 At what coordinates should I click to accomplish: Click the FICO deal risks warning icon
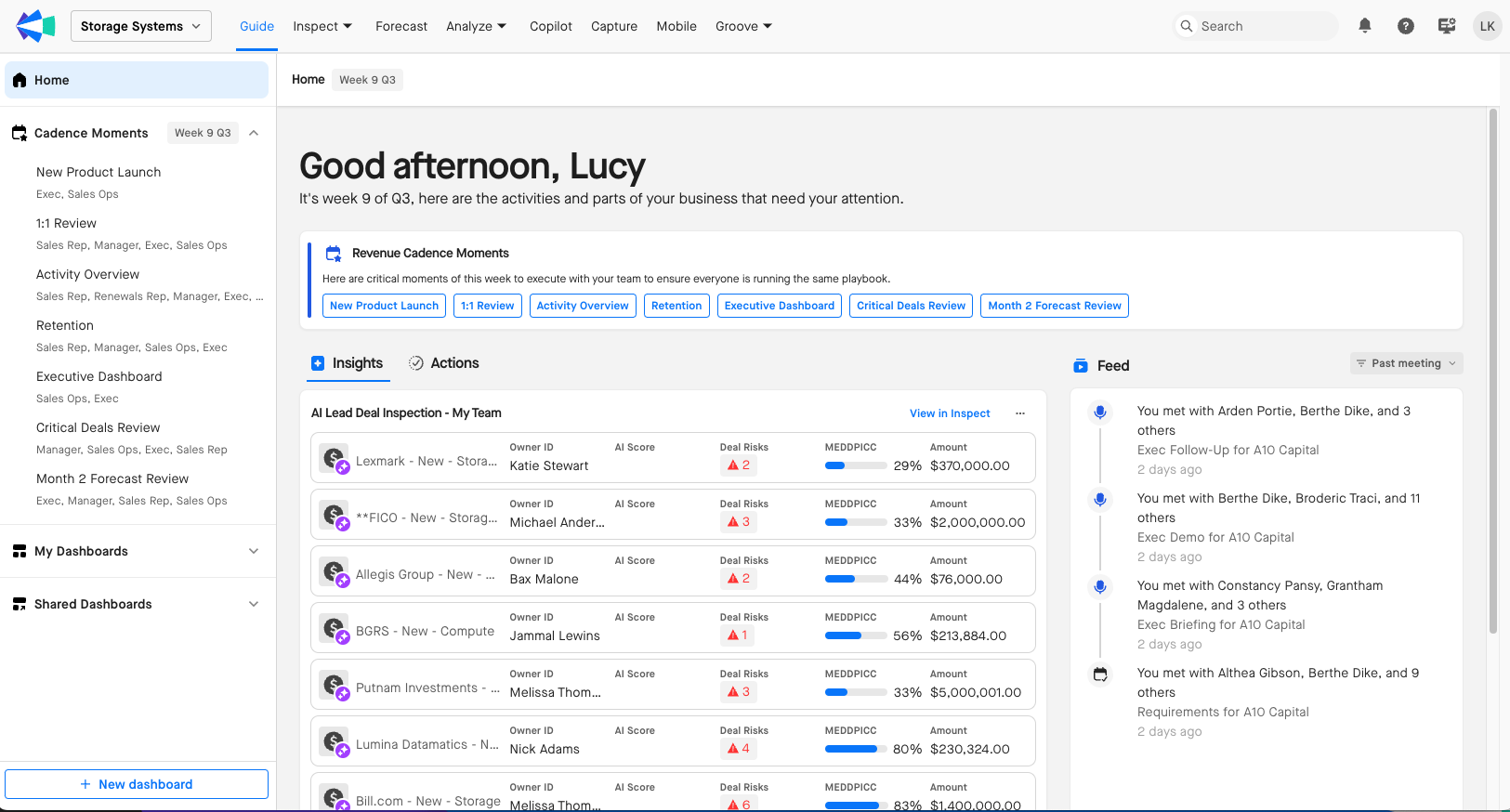coord(733,522)
